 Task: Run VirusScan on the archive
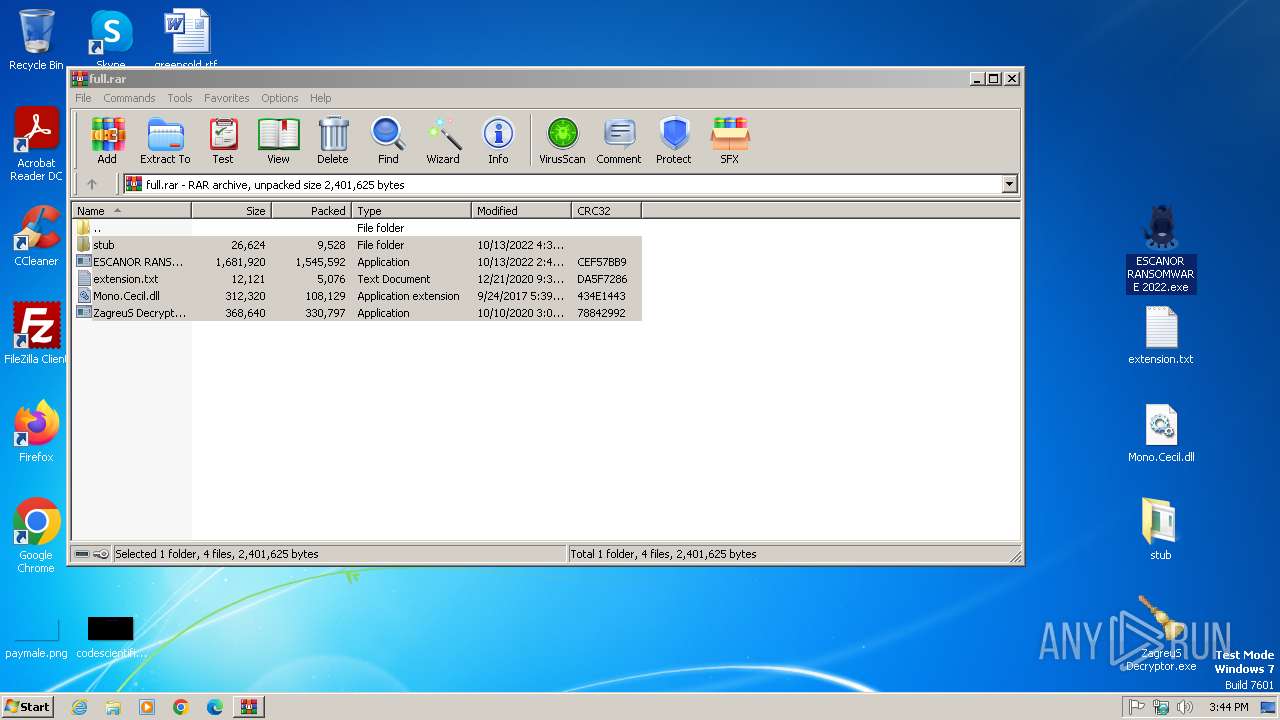click(x=562, y=140)
